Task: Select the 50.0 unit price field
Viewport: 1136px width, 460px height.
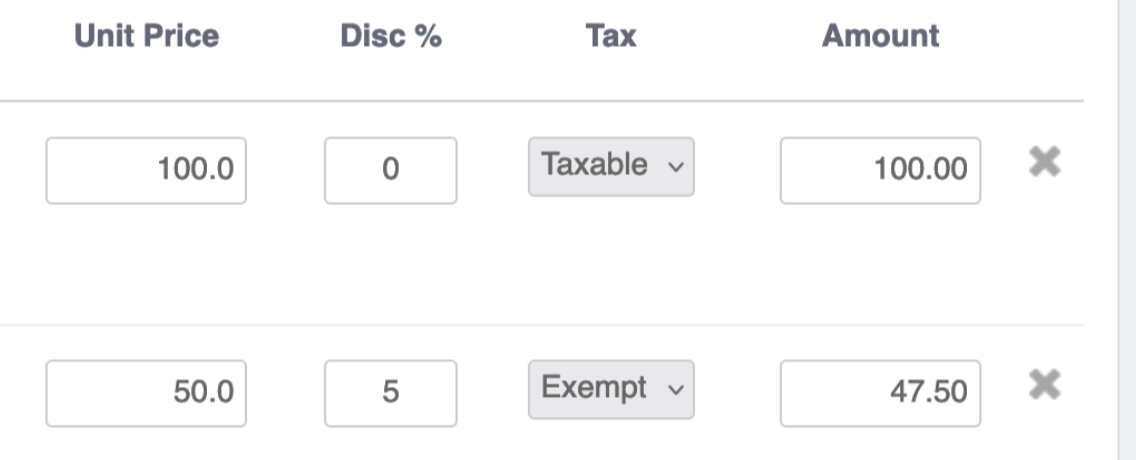Action: pyautogui.click(x=146, y=393)
